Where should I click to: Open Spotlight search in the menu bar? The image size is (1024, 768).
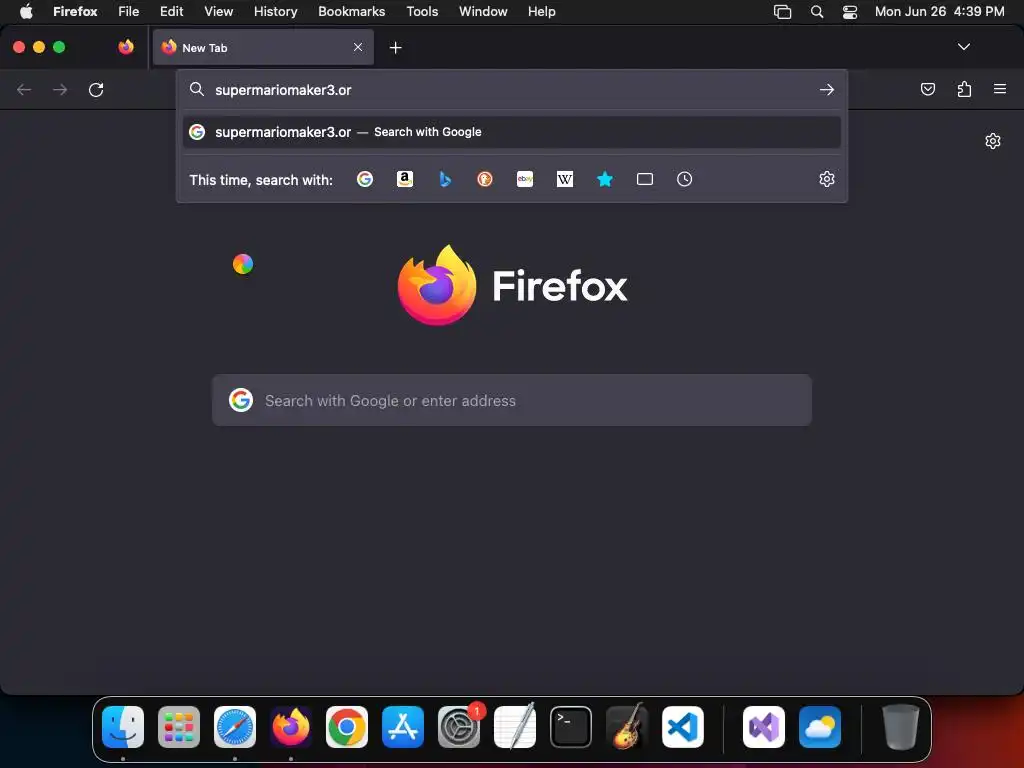point(816,12)
